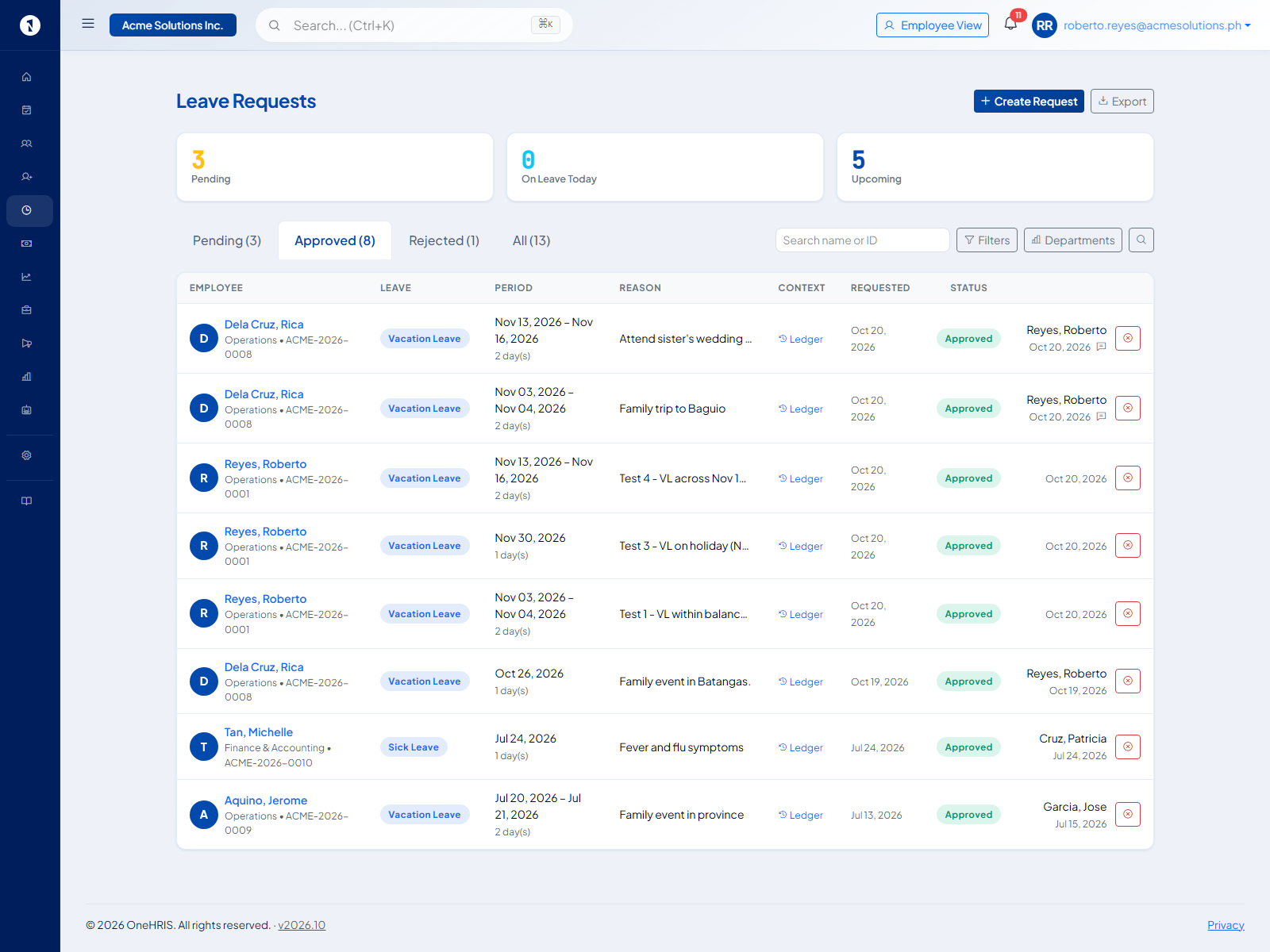The height and width of the screenshot is (952, 1270).
Task: Open the home icon in the sidebar
Action: pyautogui.click(x=26, y=77)
